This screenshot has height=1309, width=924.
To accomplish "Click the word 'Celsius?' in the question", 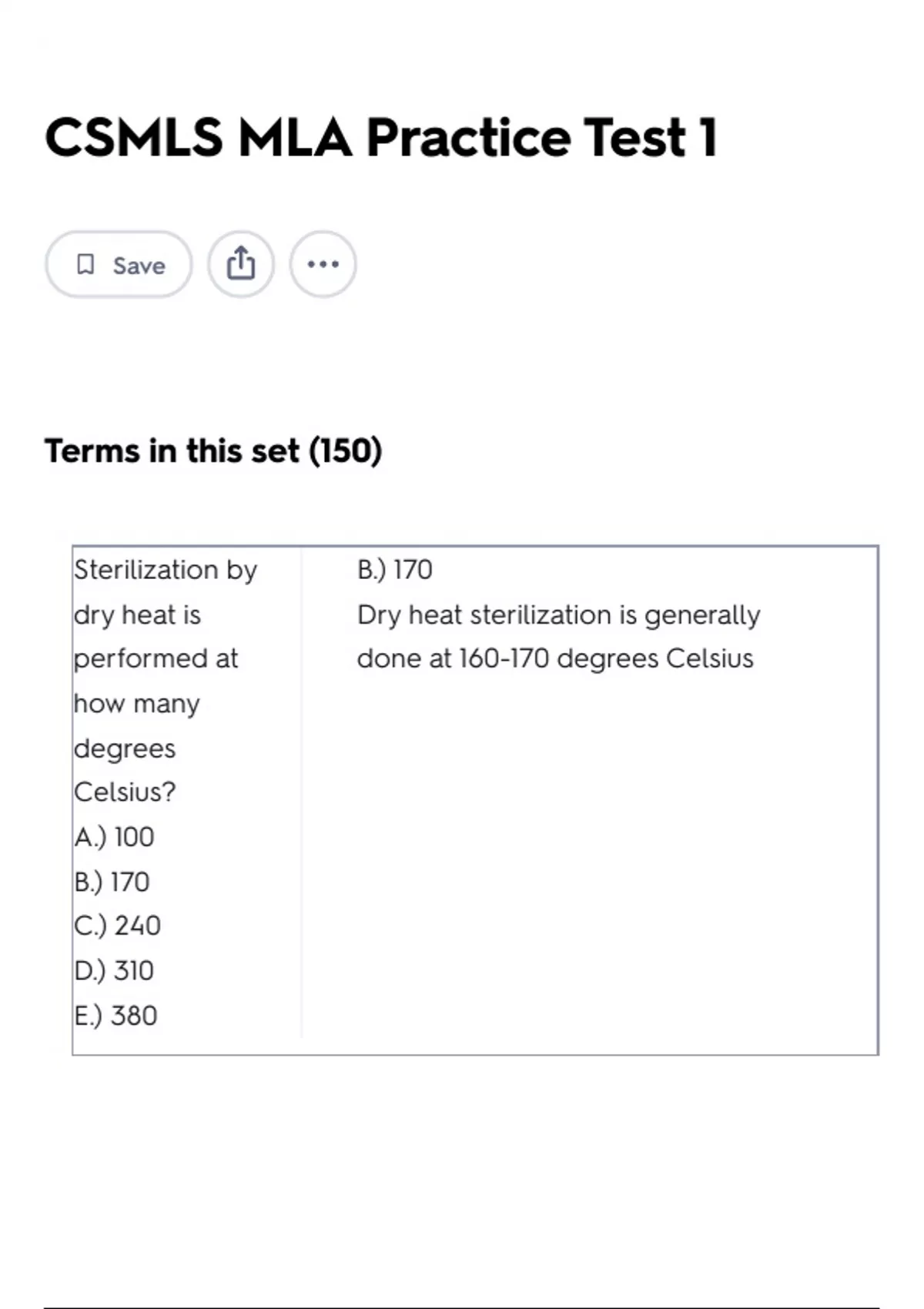I will click(125, 792).
